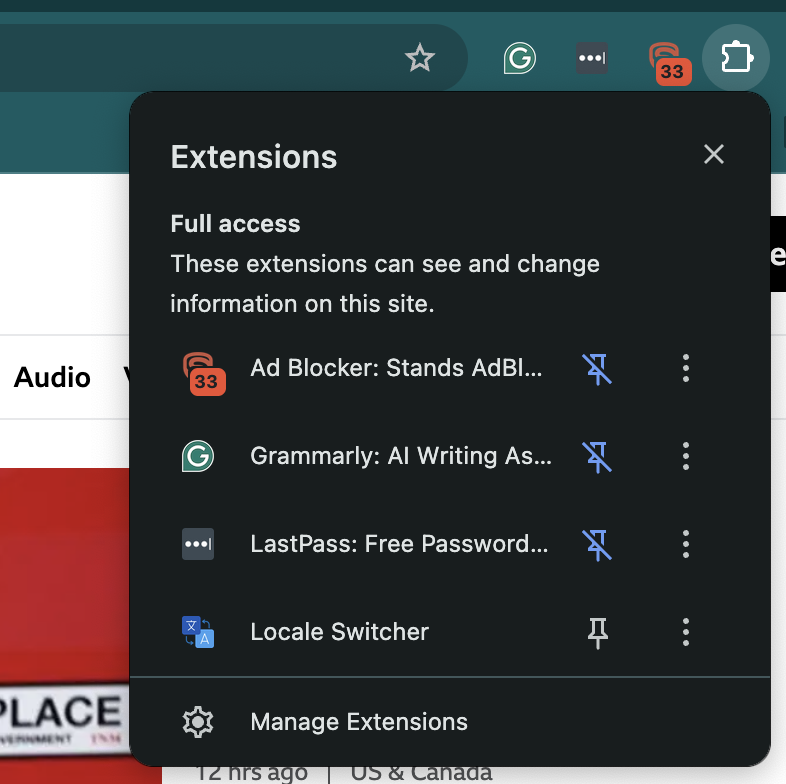Screen dimensions: 786x784
Task: Open Grammarly extension from the toolbar
Action: point(519,58)
